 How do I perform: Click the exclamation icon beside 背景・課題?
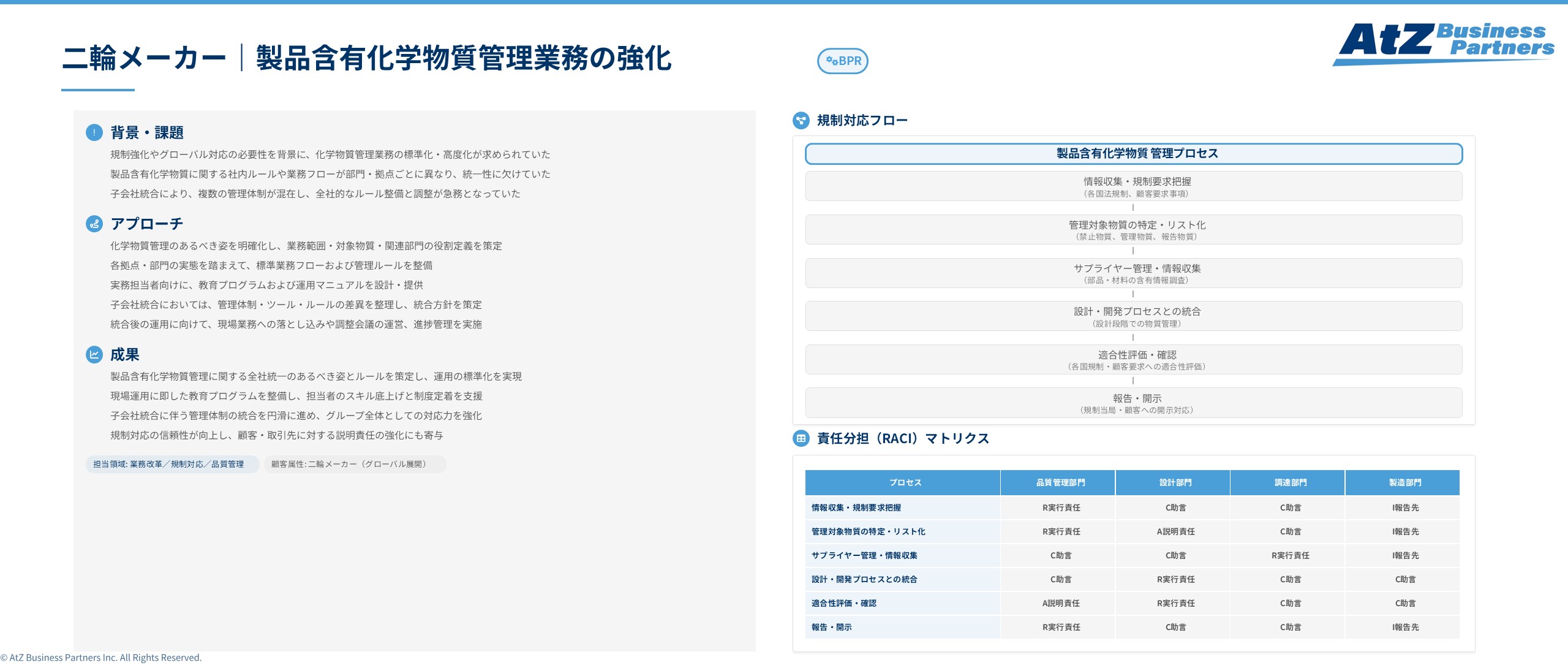93,131
